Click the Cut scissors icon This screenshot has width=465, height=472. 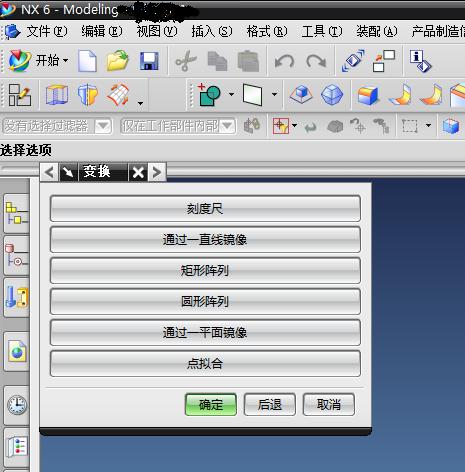pos(186,61)
